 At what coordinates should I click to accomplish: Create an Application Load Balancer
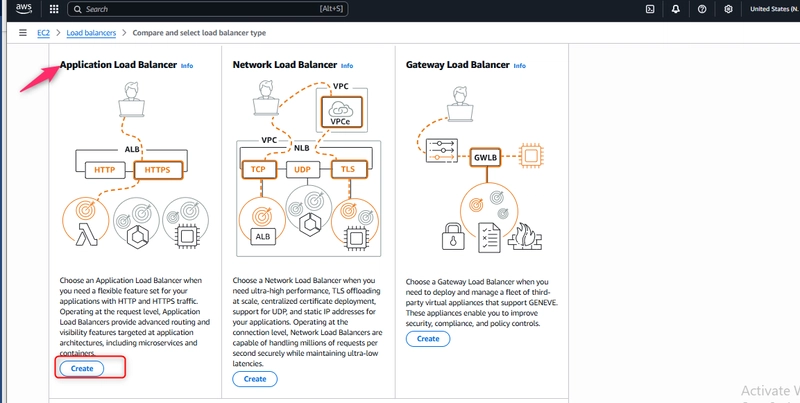point(82,368)
